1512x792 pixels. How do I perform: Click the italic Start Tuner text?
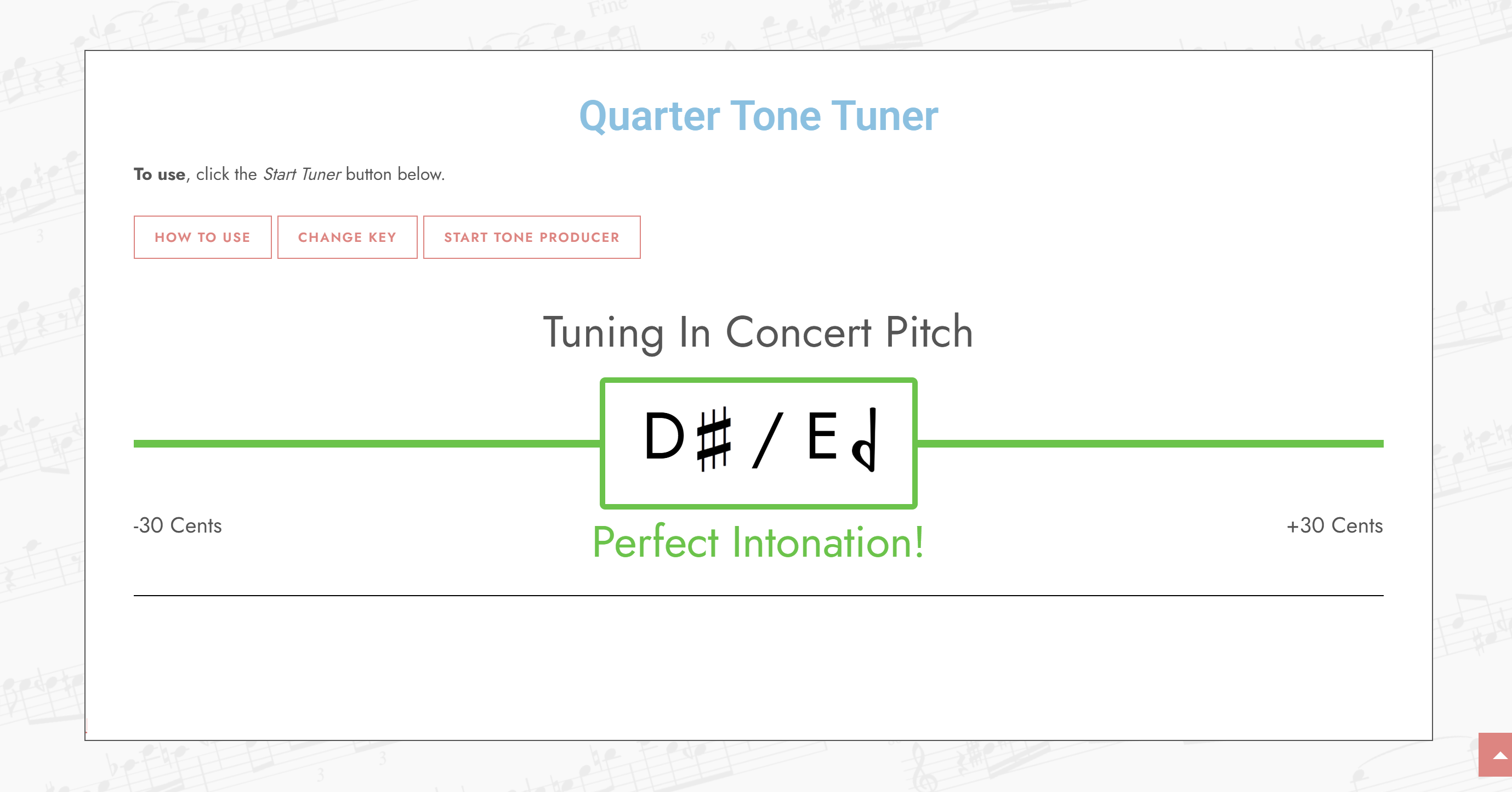point(302,174)
